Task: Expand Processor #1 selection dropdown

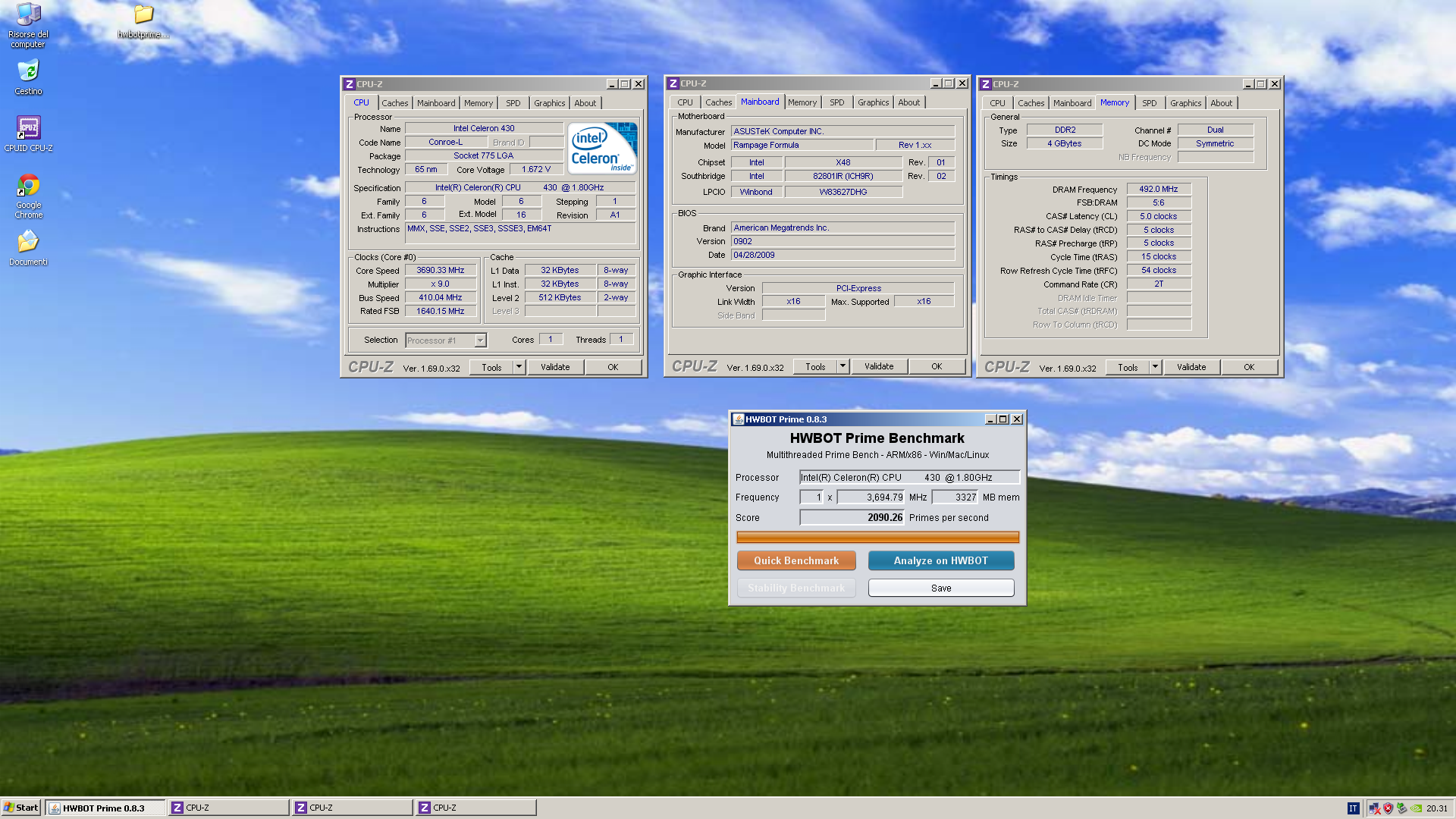Action: (480, 340)
